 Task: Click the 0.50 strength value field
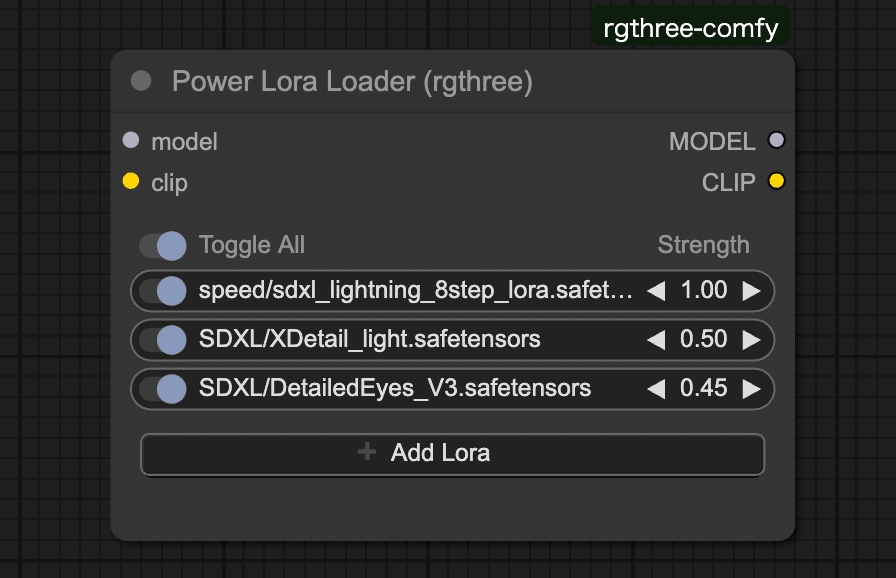tap(703, 340)
